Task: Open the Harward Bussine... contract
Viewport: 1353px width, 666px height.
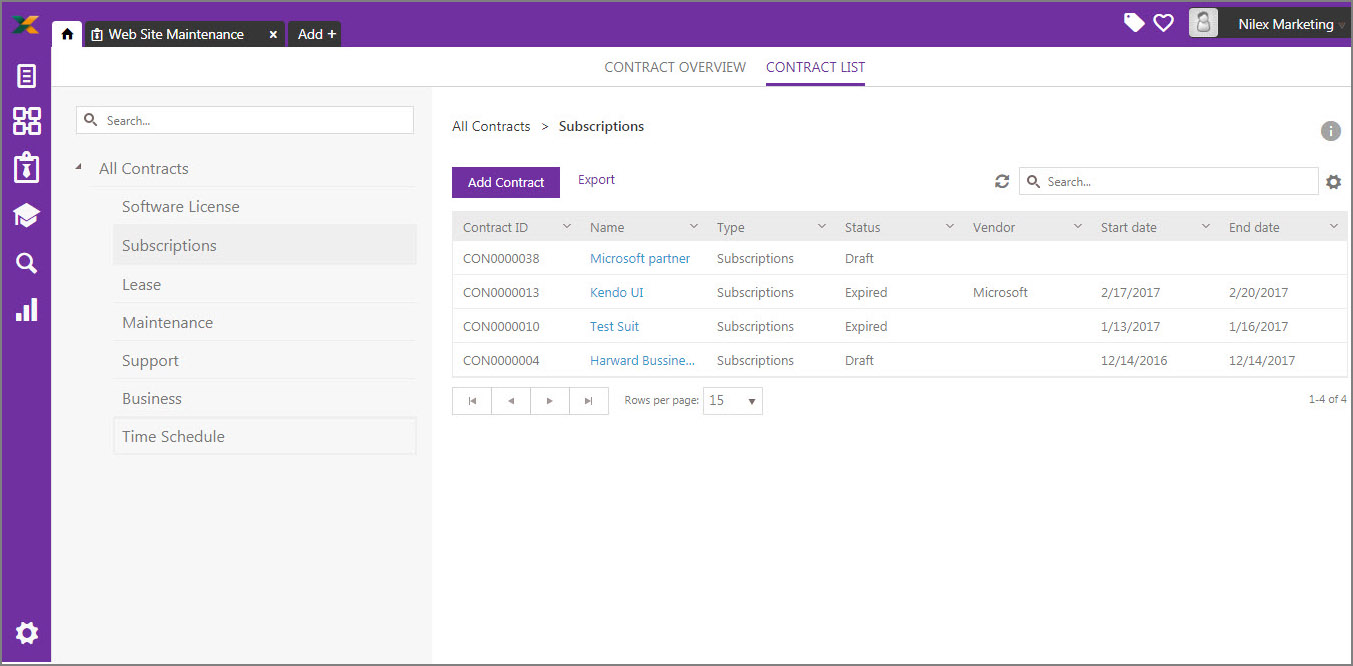Action: 642,360
